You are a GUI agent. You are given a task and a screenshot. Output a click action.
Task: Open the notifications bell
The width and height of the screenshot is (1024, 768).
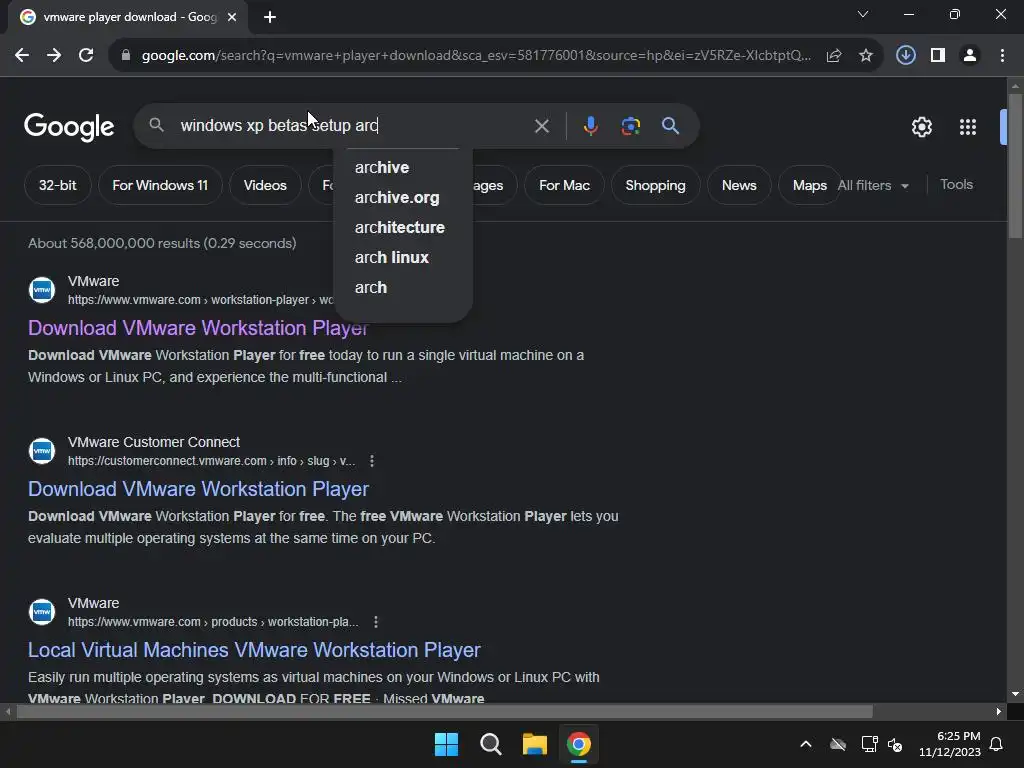(997, 744)
